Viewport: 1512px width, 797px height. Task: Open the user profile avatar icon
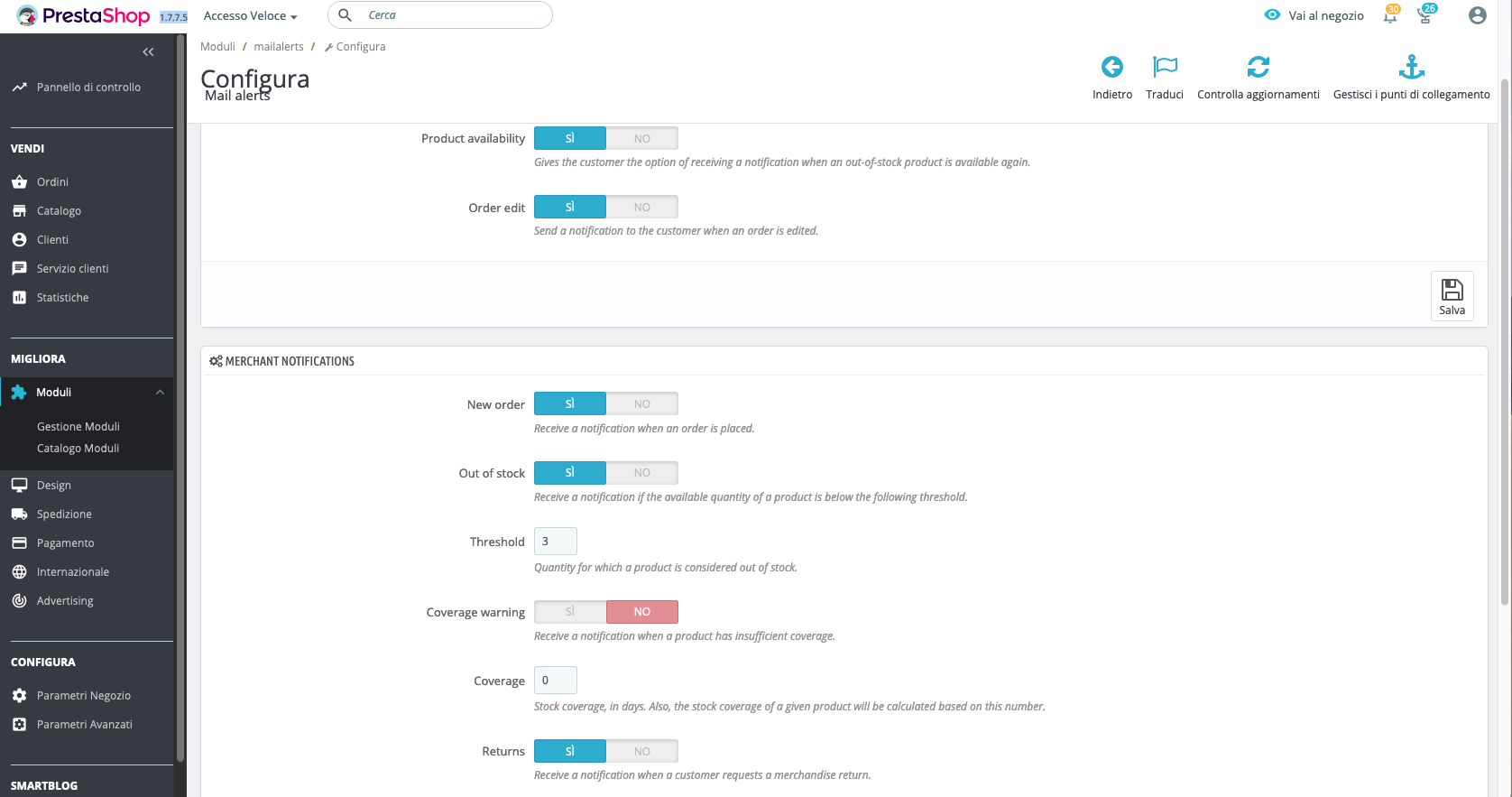point(1477,15)
